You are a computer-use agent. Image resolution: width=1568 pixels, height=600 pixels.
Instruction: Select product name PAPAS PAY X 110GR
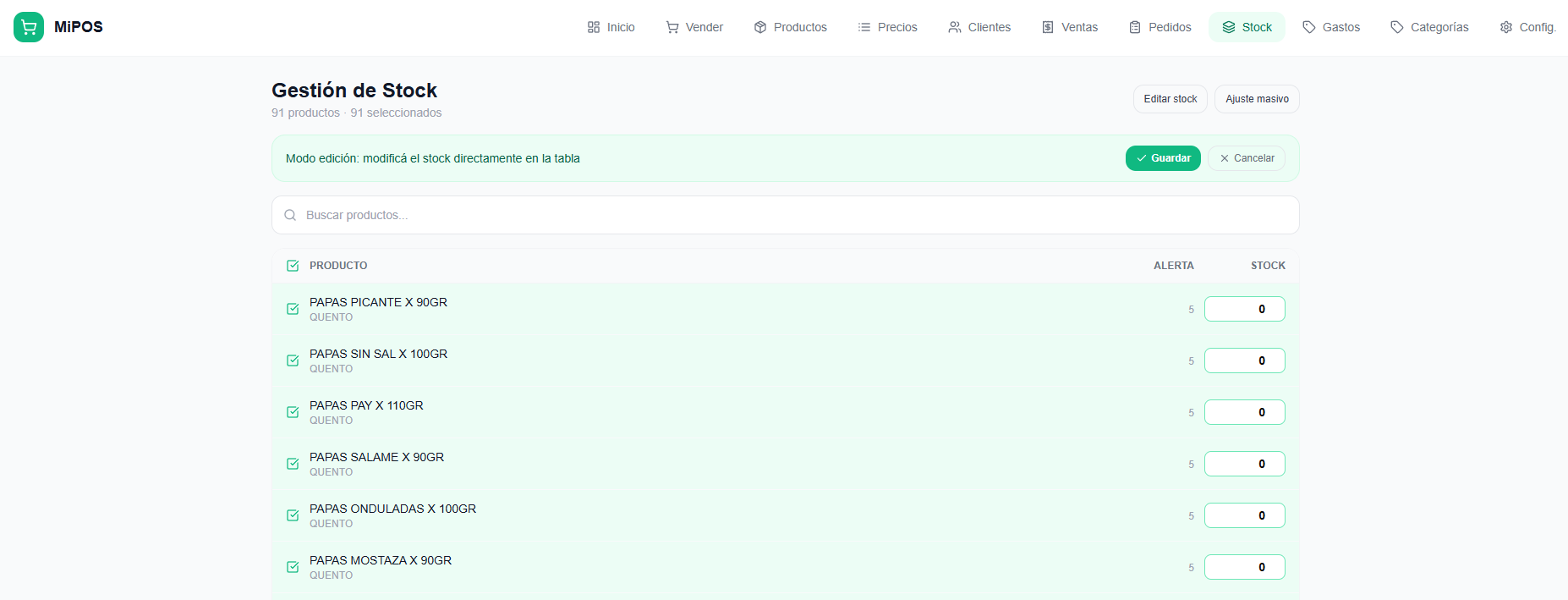pyautogui.click(x=366, y=405)
